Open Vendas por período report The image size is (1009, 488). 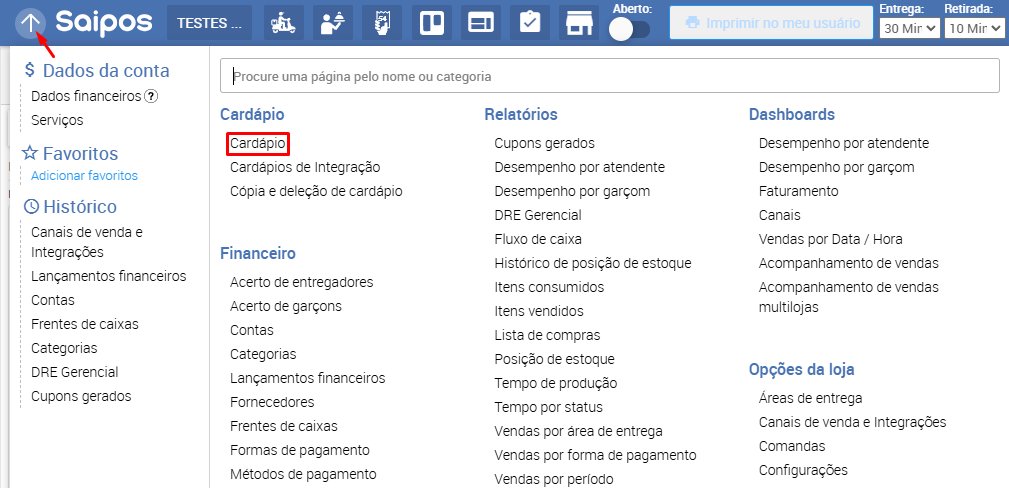pyautogui.click(x=554, y=479)
